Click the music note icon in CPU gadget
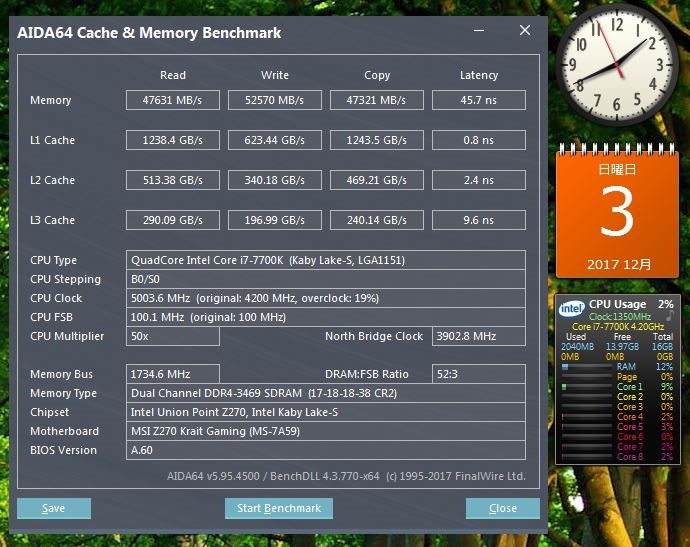This screenshot has width=690, height=547. coord(670,315)
